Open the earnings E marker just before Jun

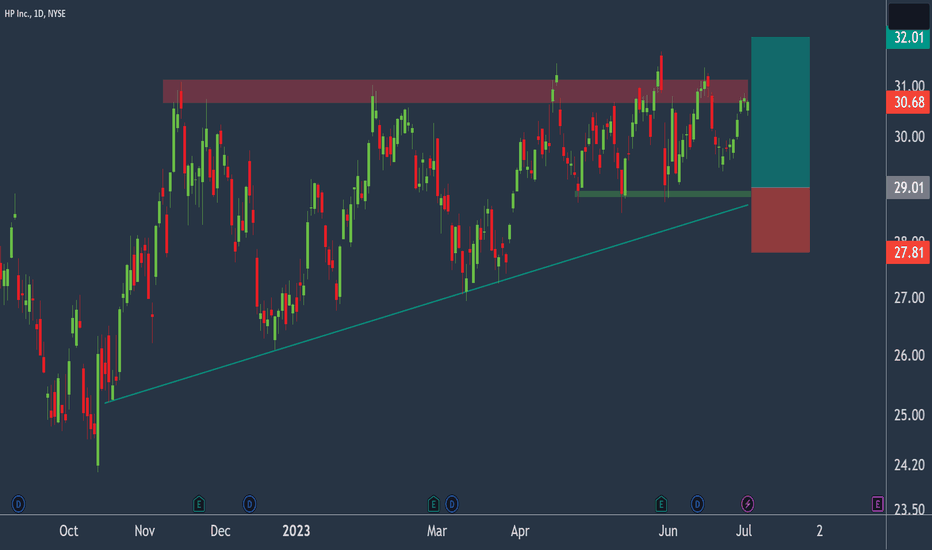661,504
